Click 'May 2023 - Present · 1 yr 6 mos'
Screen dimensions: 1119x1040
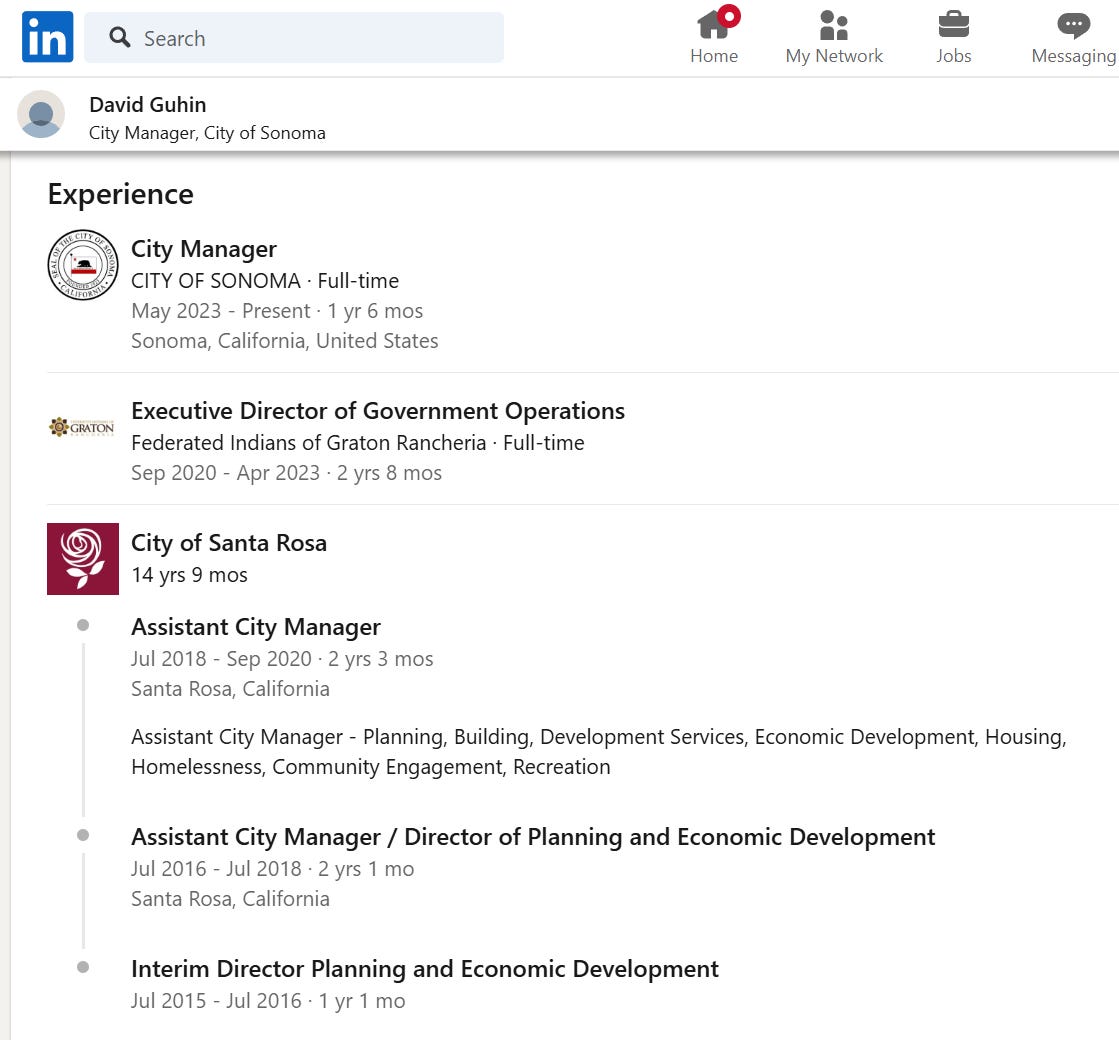pyautogui.click(x=277, y=311)
